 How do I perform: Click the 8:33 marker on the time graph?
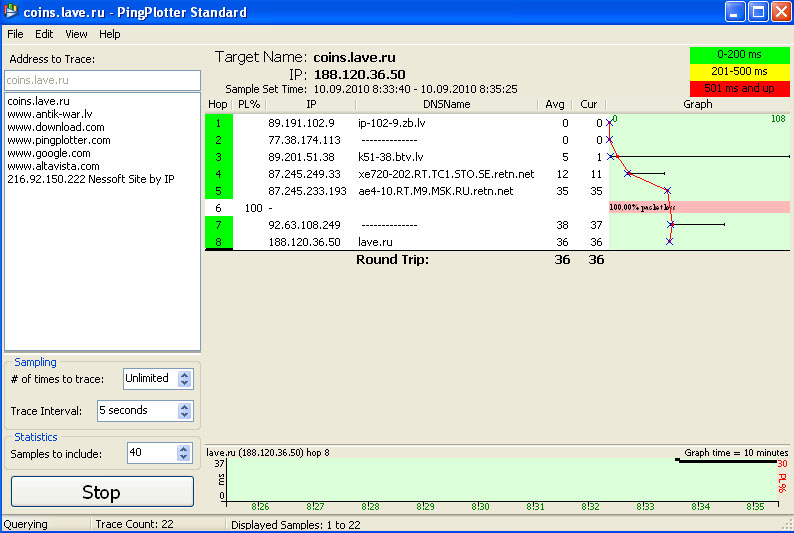point(645,507)
